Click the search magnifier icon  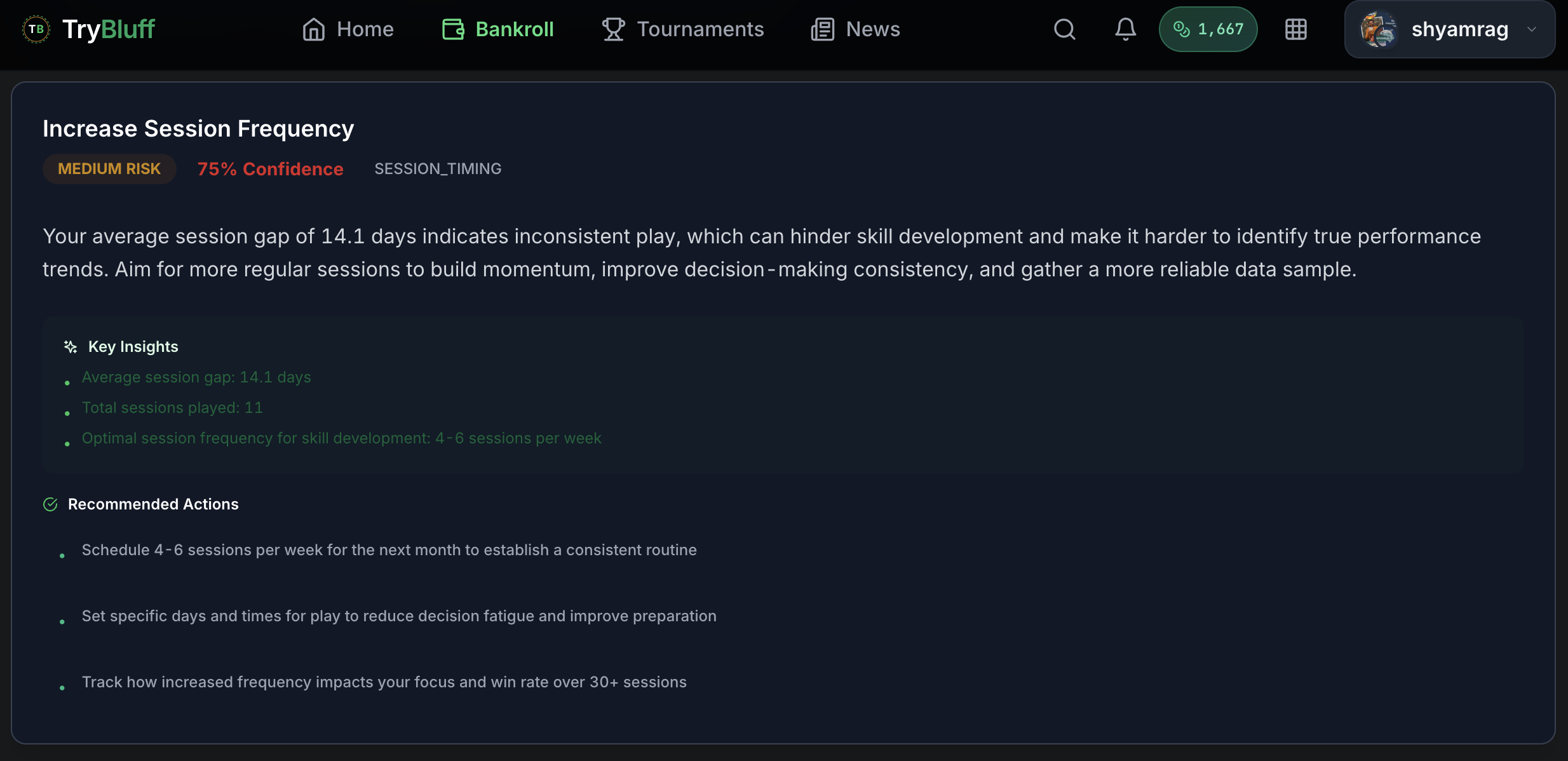point(1064,29)
